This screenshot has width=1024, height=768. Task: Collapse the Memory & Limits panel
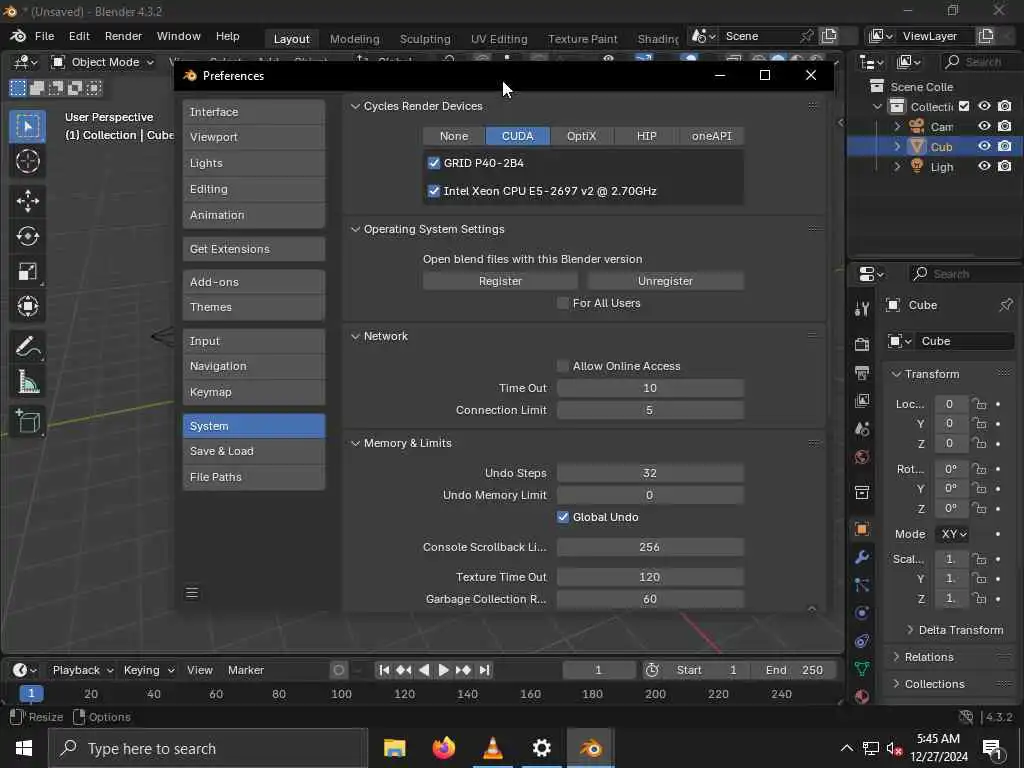coord(355,443)
